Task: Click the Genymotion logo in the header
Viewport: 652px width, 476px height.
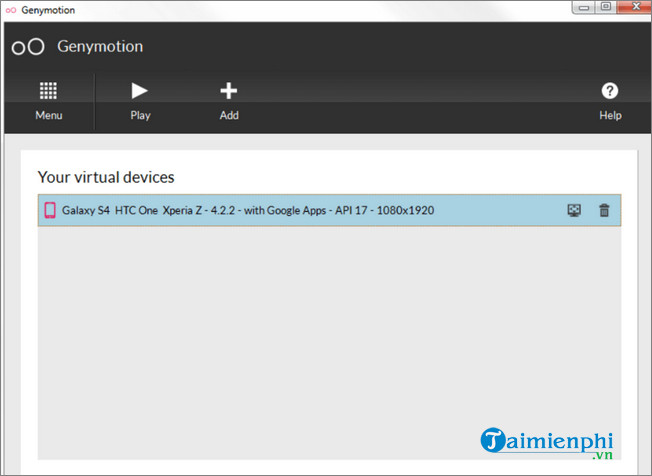Action: pos(28,47)
